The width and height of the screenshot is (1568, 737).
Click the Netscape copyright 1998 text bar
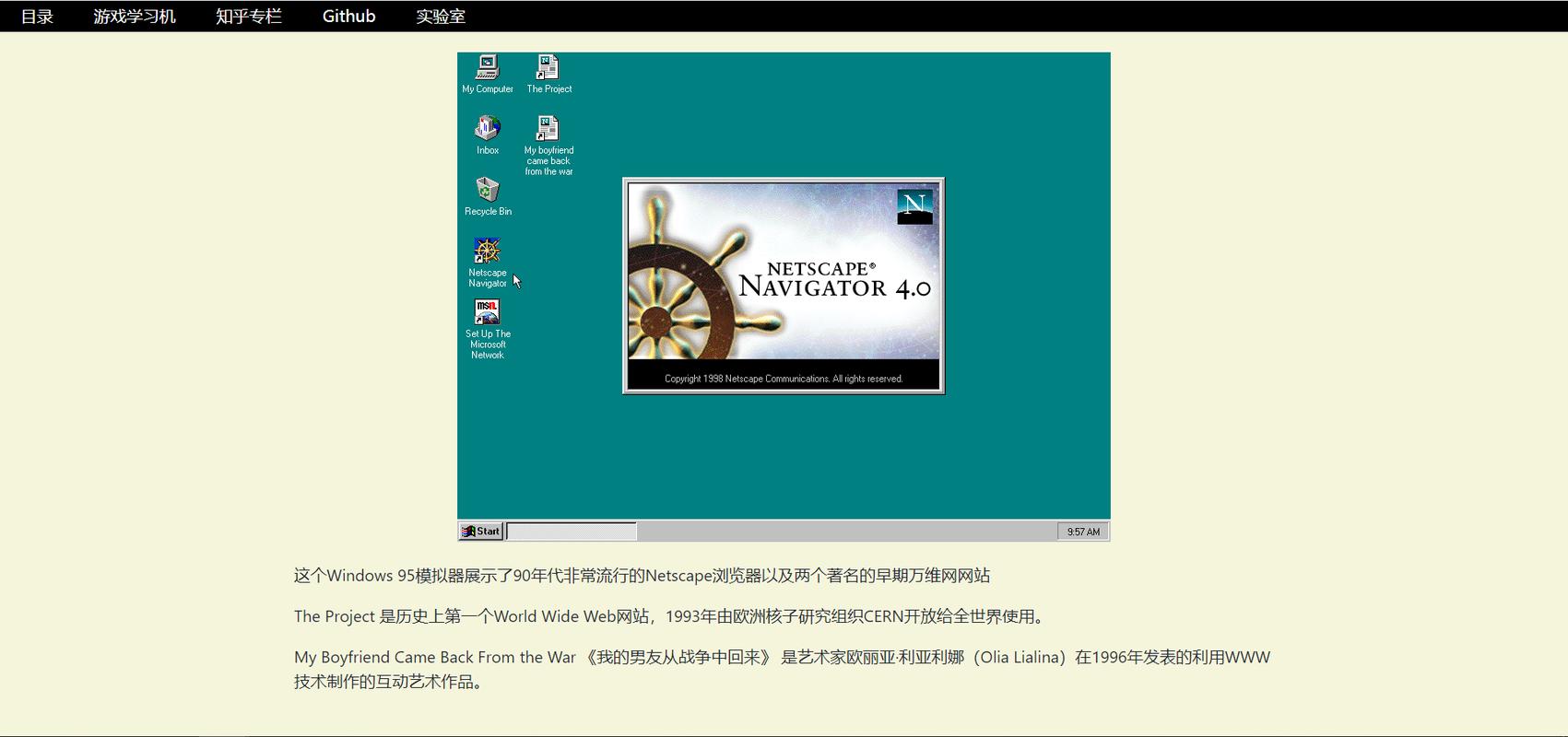784,379
